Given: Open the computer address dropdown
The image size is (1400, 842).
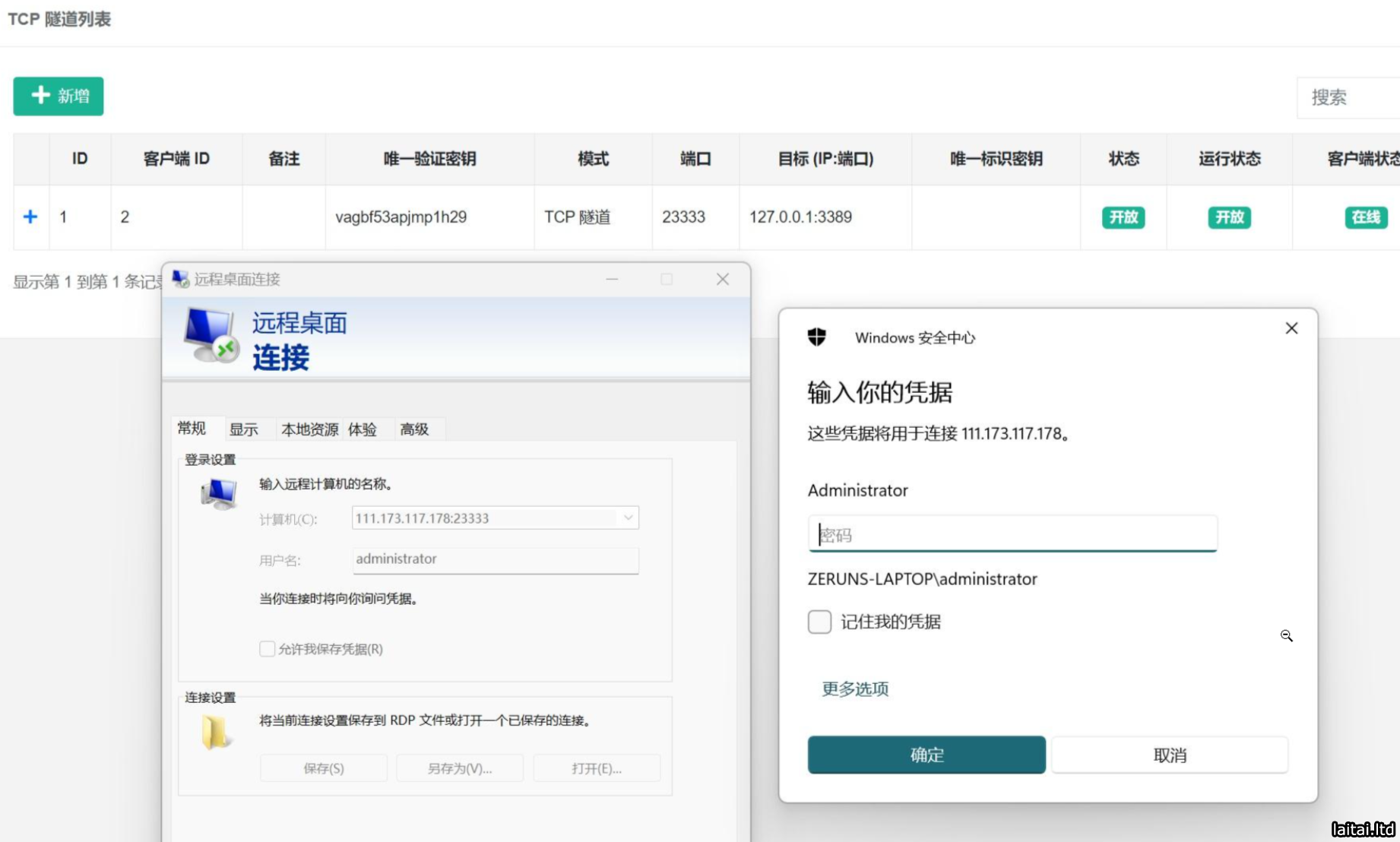Looking at the screenshot, I should (628, 518).
